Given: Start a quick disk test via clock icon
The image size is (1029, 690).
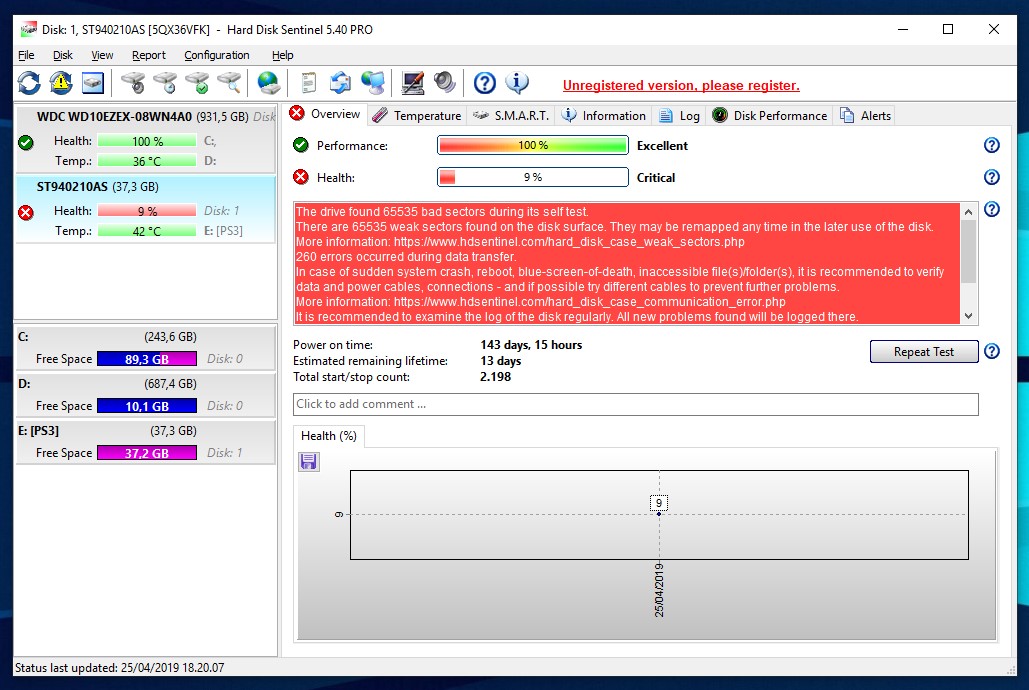Looking at the screenshot, I should click(163, 83).
